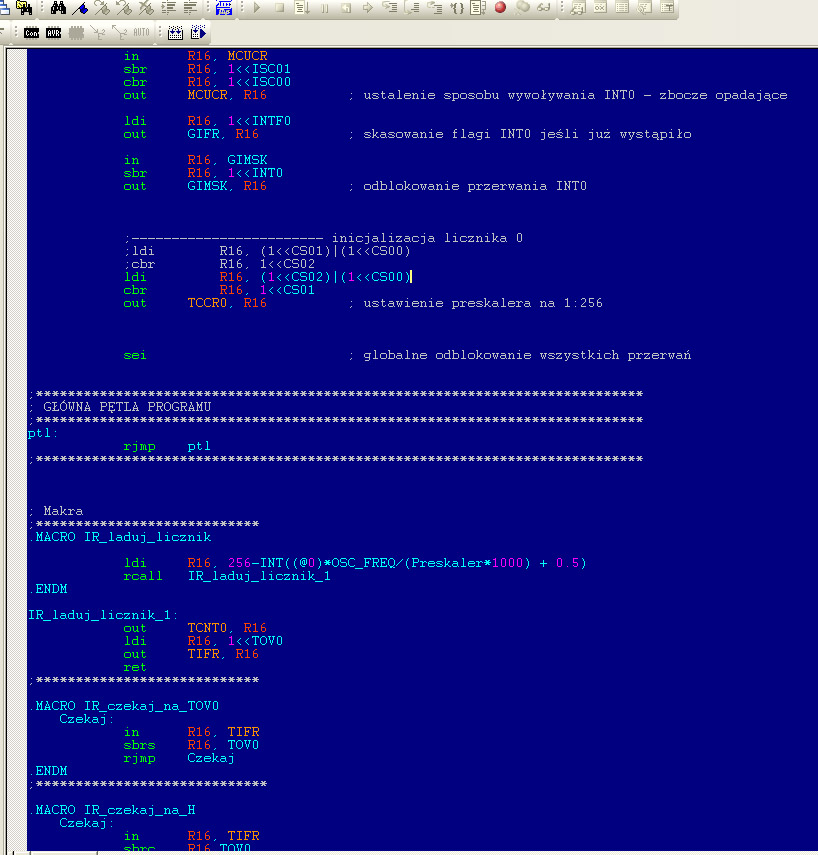818x855 pixels.
Task: Click the 'ret' instruction
Action: point(135,667)
